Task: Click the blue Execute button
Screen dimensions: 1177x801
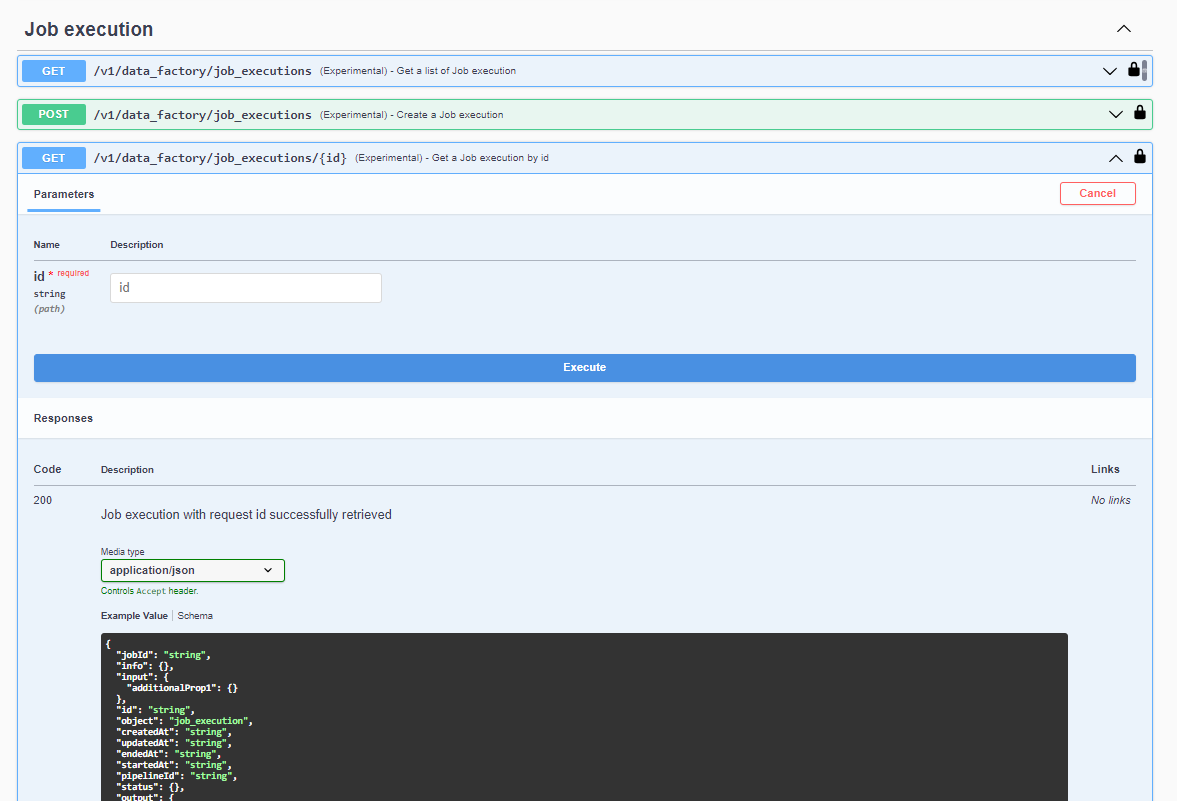Action: point(584,368)
